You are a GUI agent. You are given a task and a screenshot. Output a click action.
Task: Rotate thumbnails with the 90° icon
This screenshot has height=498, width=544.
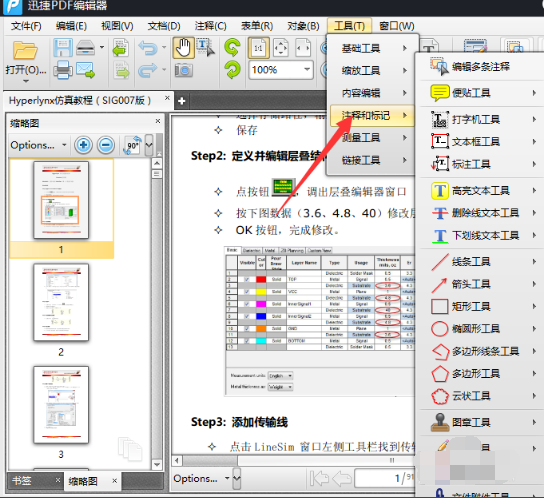point(132,145)
